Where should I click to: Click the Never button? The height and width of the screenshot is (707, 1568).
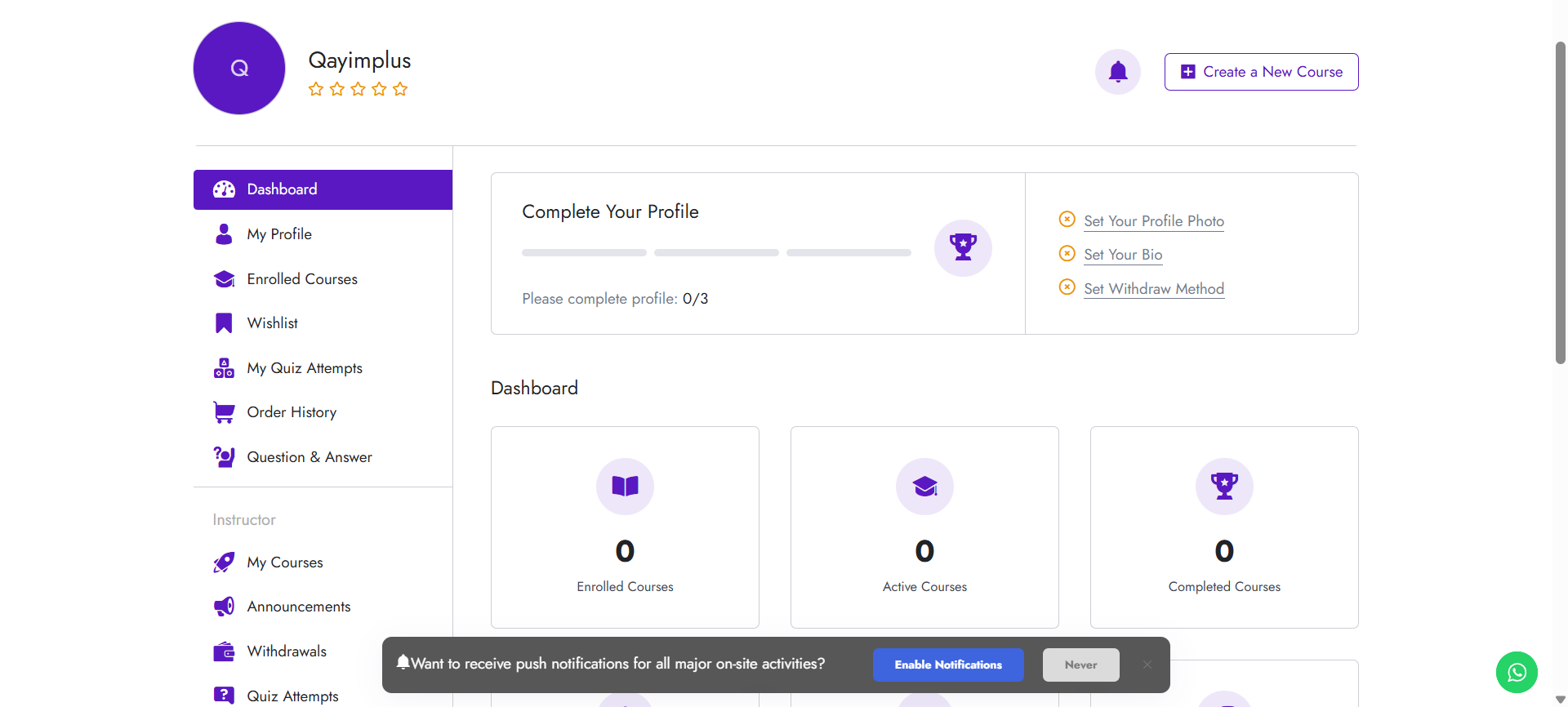[1080, 665]
